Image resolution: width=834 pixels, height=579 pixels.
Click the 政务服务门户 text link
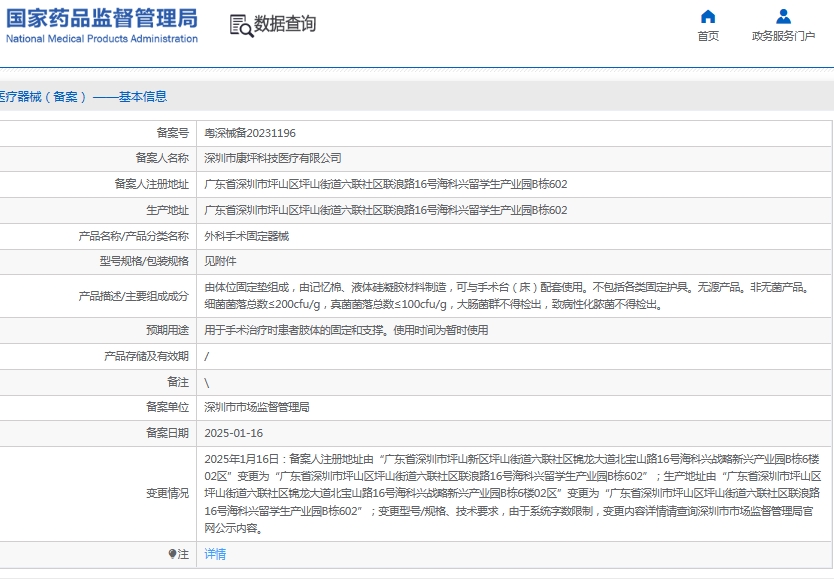[x=783, y=36]
